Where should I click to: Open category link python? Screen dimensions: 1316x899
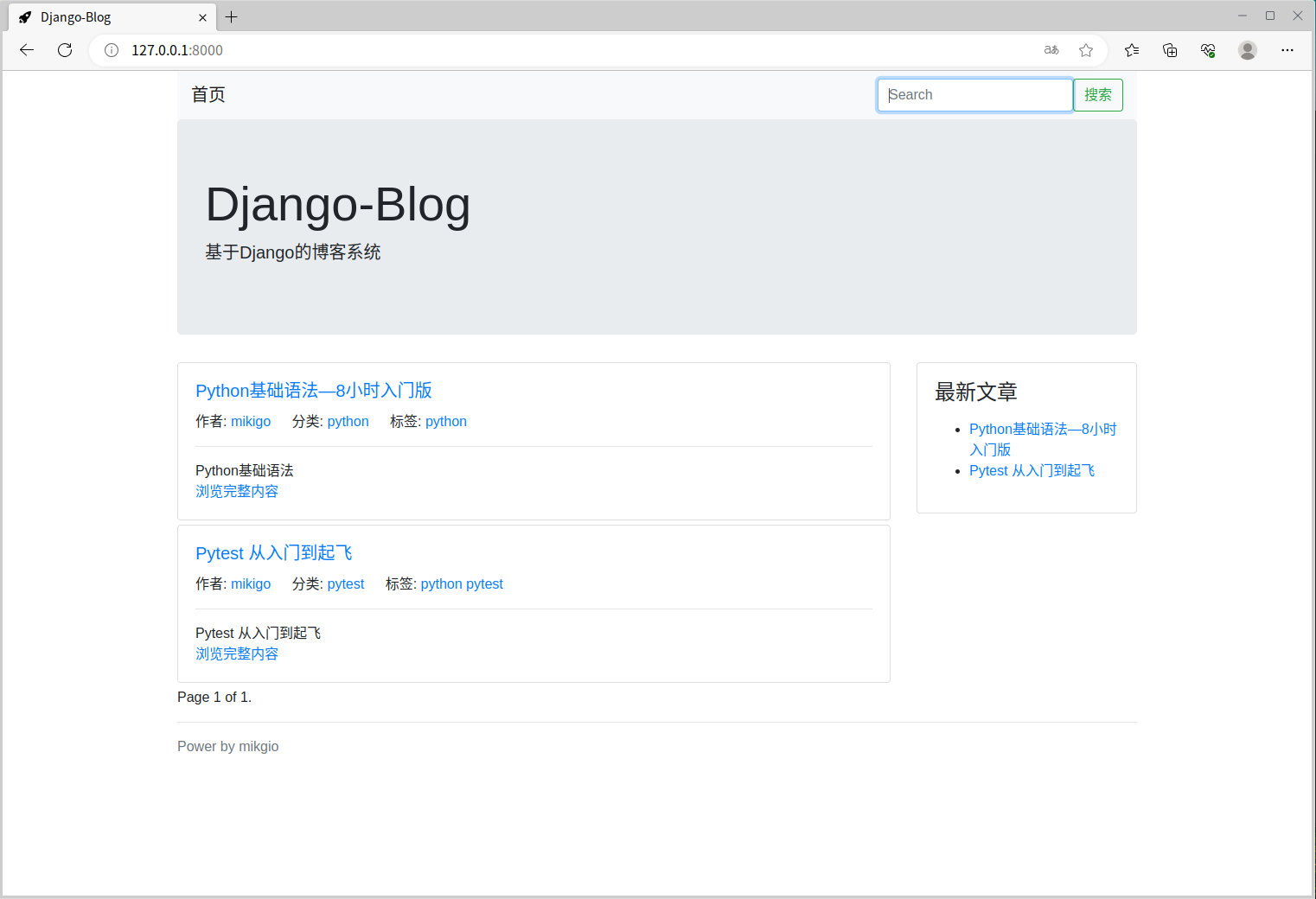click(x=348, y=422)
